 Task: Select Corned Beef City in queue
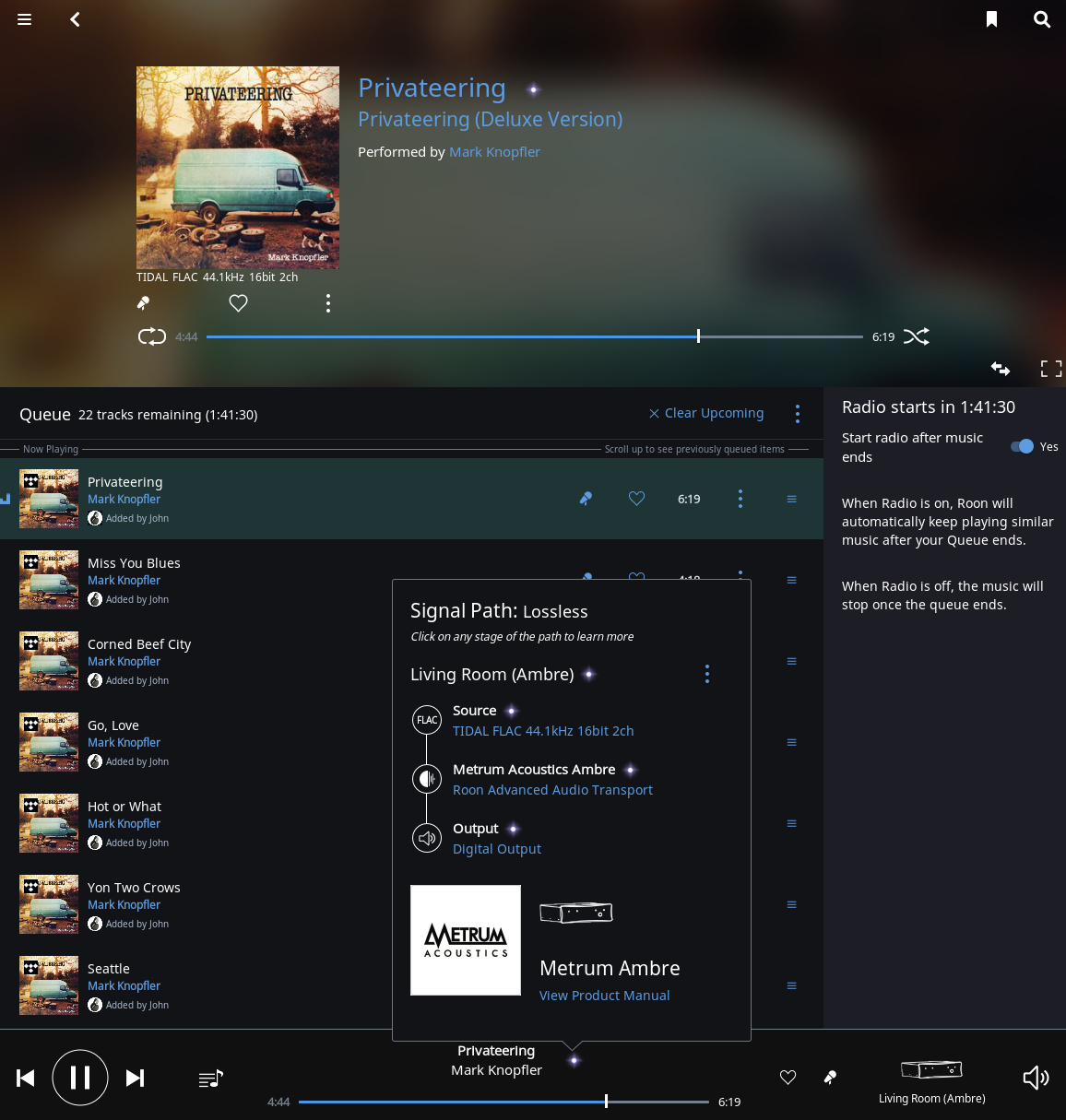pos(139,644)
